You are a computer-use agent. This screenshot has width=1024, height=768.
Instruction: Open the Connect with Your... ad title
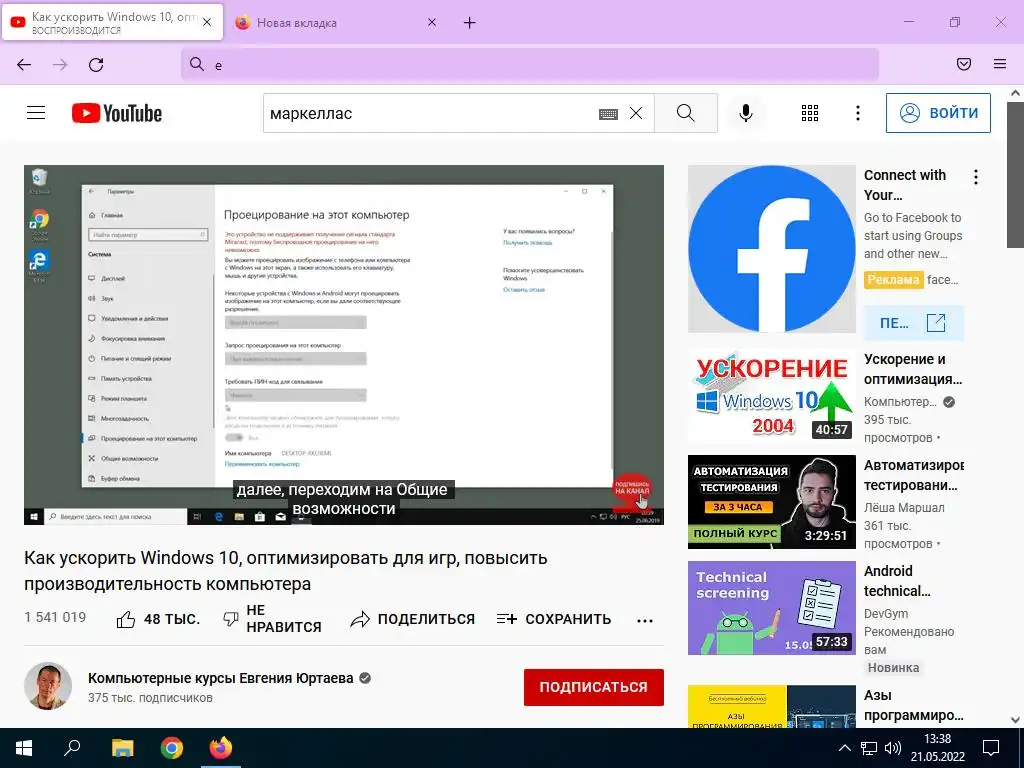tap(904, 185)
